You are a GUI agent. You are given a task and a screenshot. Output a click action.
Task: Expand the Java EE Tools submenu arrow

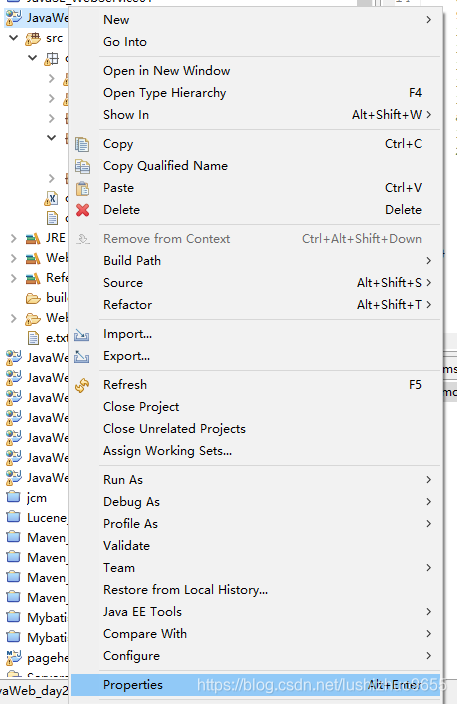(x=429, y=612)
